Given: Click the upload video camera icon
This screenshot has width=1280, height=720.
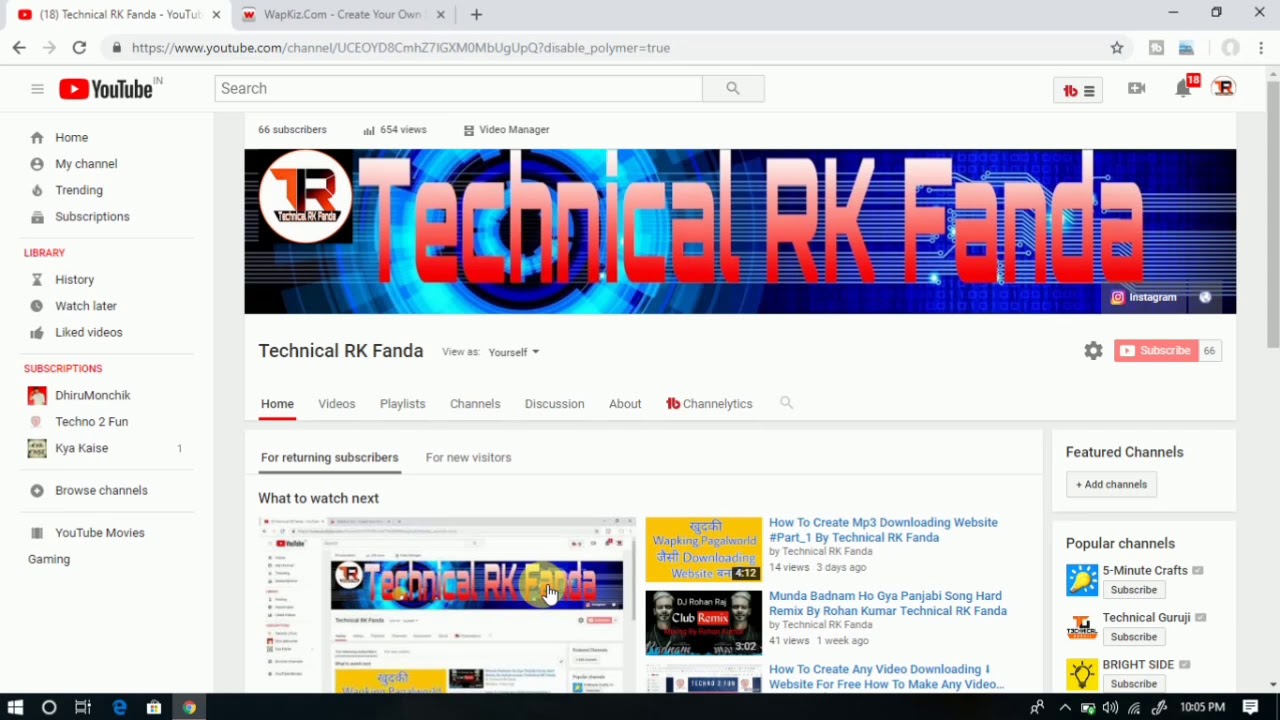Looking at the screenshot, I should (1136, 88).
